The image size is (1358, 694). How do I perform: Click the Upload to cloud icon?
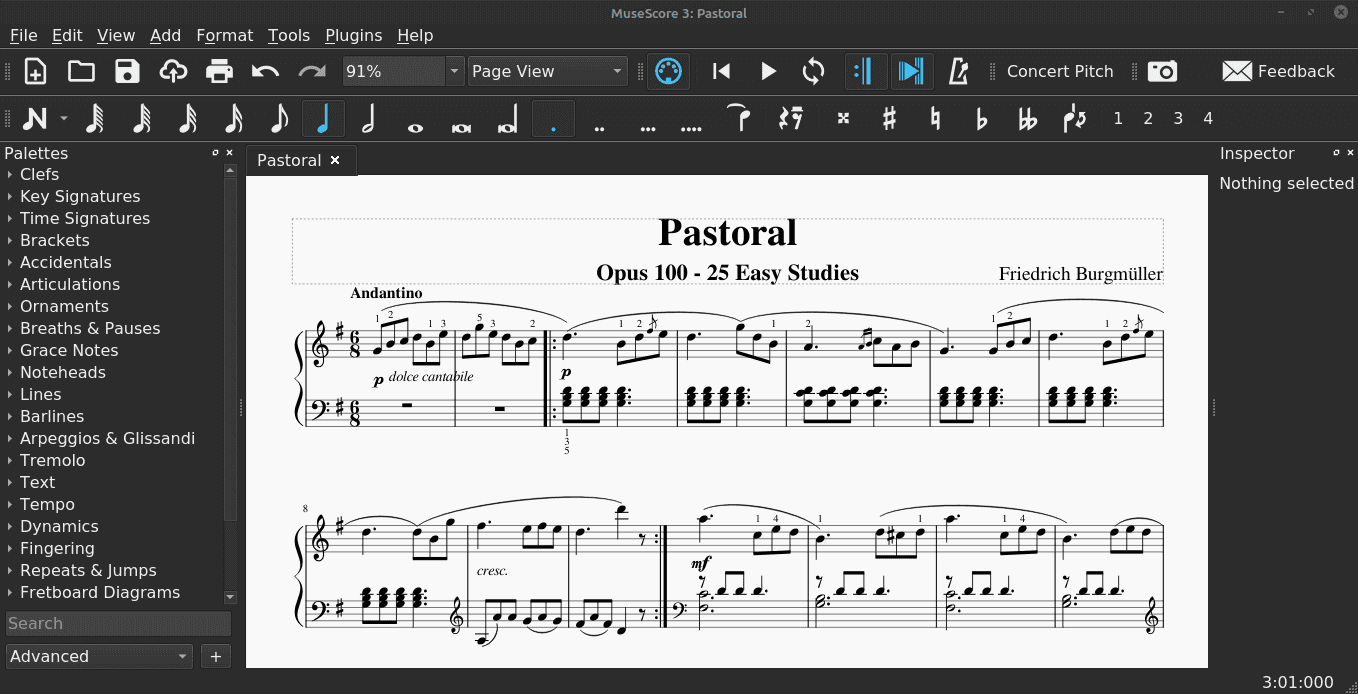click(x=173, y=71)
